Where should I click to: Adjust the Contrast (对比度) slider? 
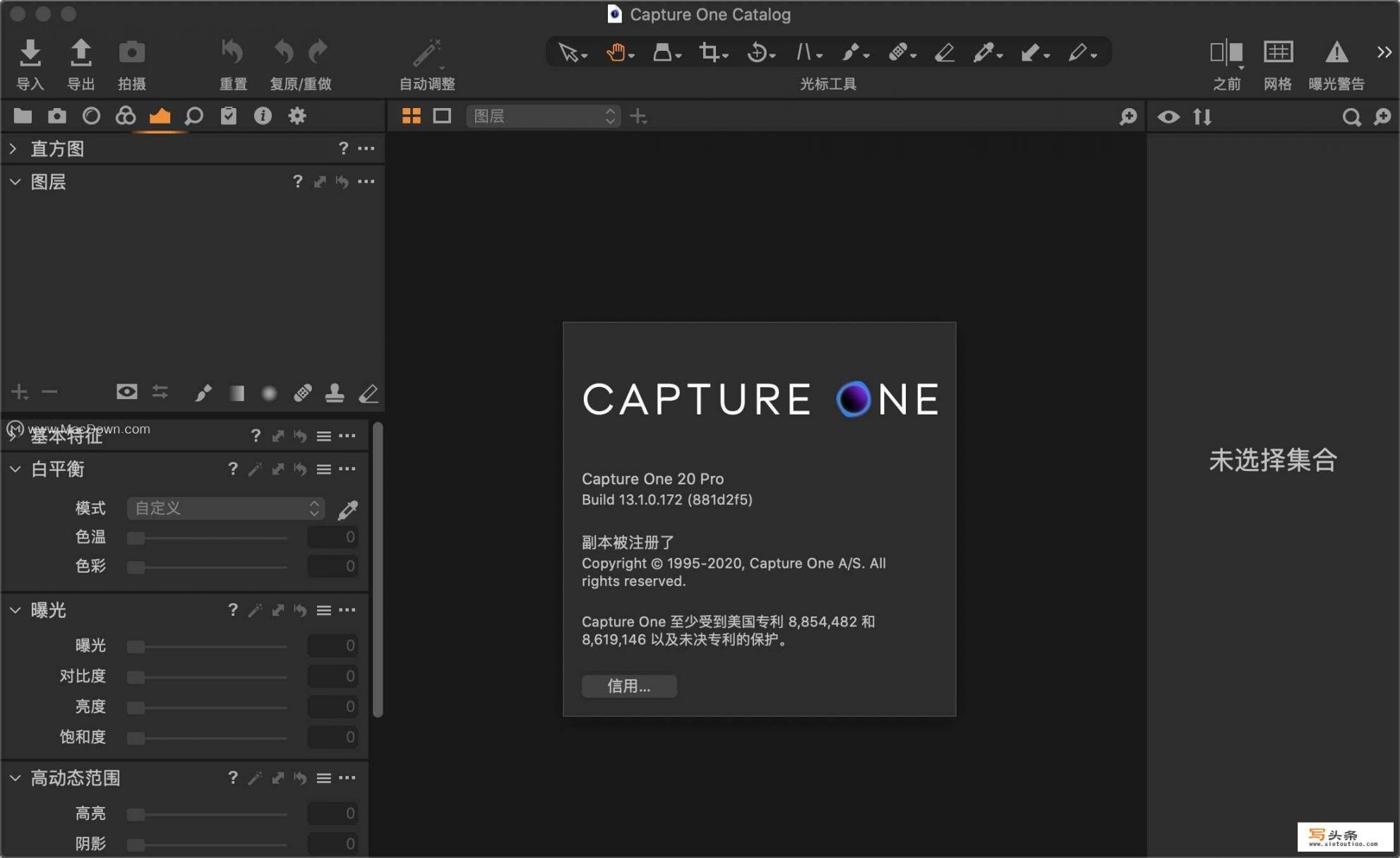point(207,677)
